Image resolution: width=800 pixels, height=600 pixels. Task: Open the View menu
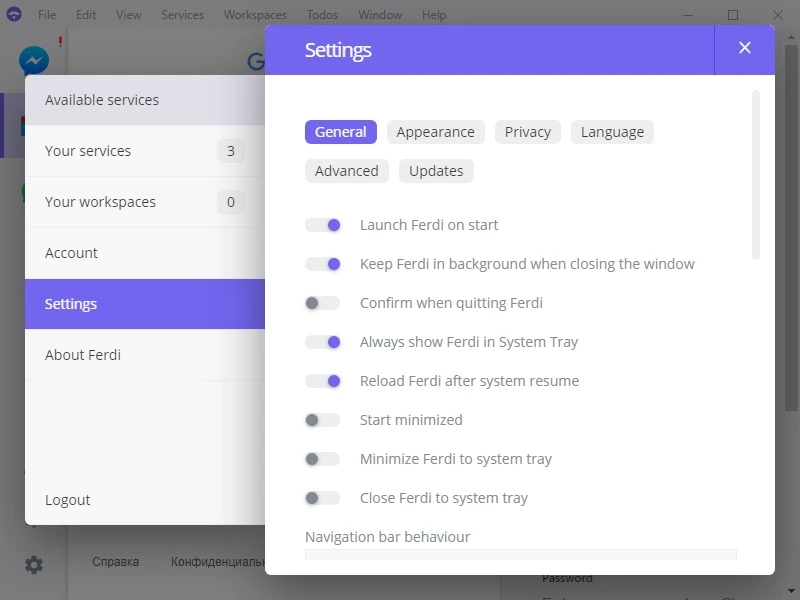[x=129, y=15]
